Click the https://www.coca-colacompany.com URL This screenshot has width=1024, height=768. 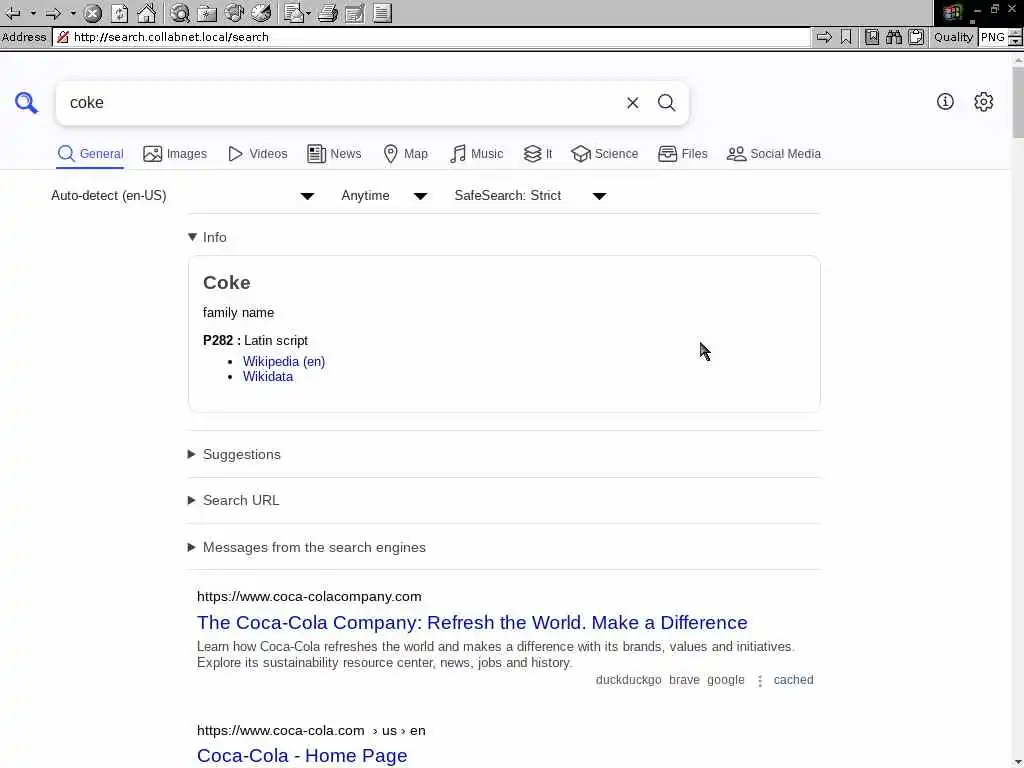pos(309,596)
